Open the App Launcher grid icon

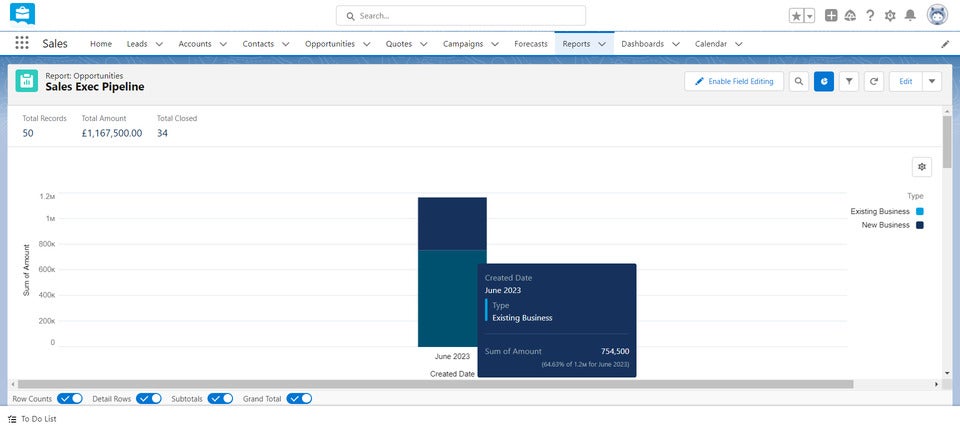[22, 43]
